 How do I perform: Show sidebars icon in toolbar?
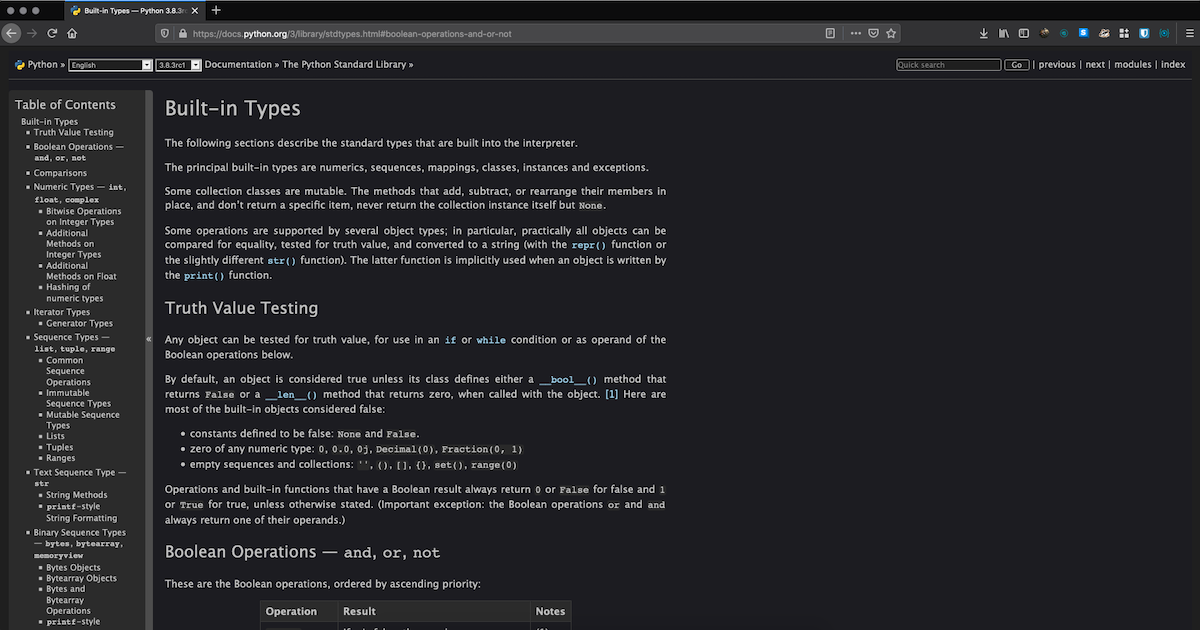coord(1024,33)
